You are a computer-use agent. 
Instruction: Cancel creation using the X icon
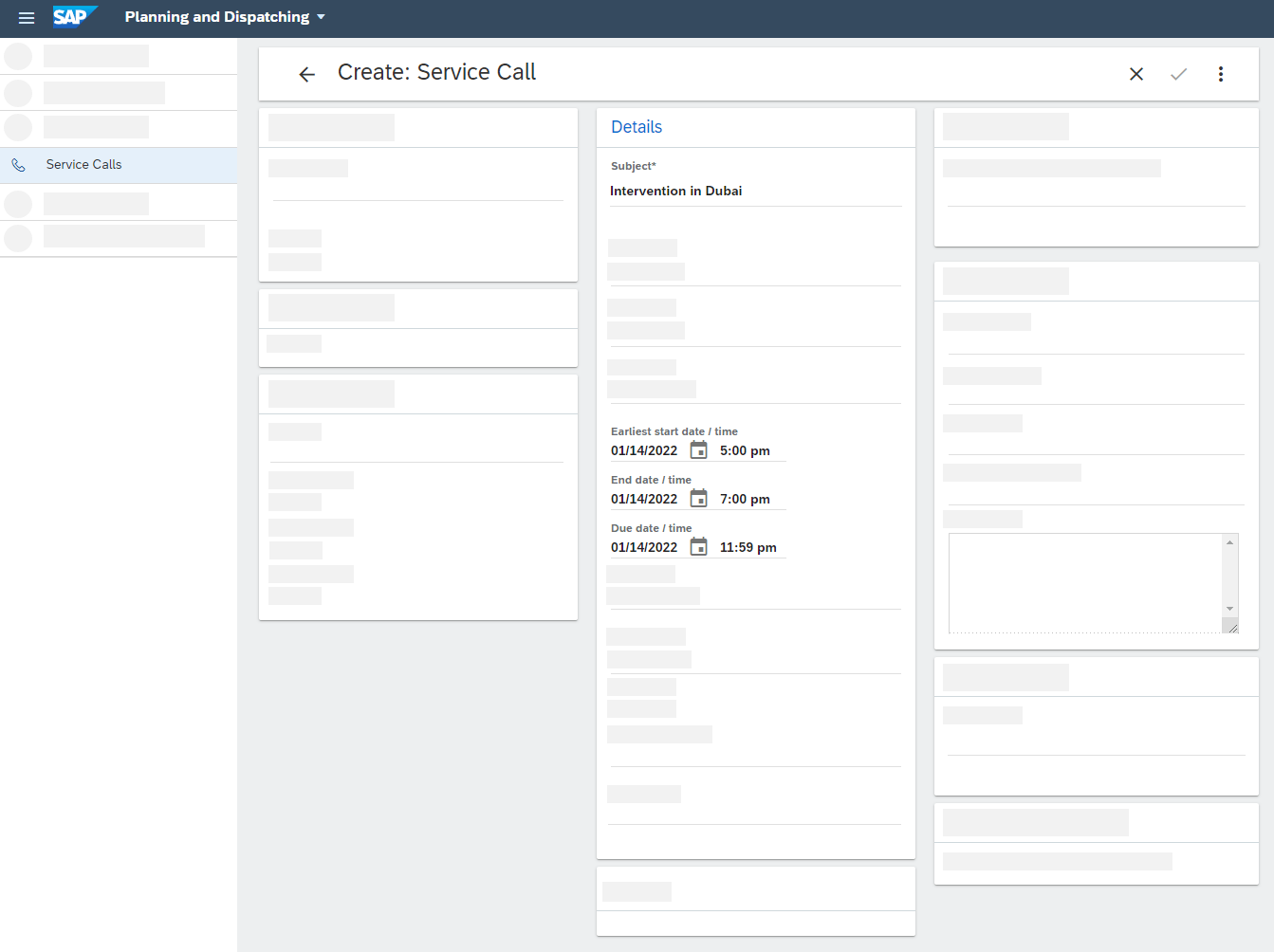click(x=1136, y=73)
